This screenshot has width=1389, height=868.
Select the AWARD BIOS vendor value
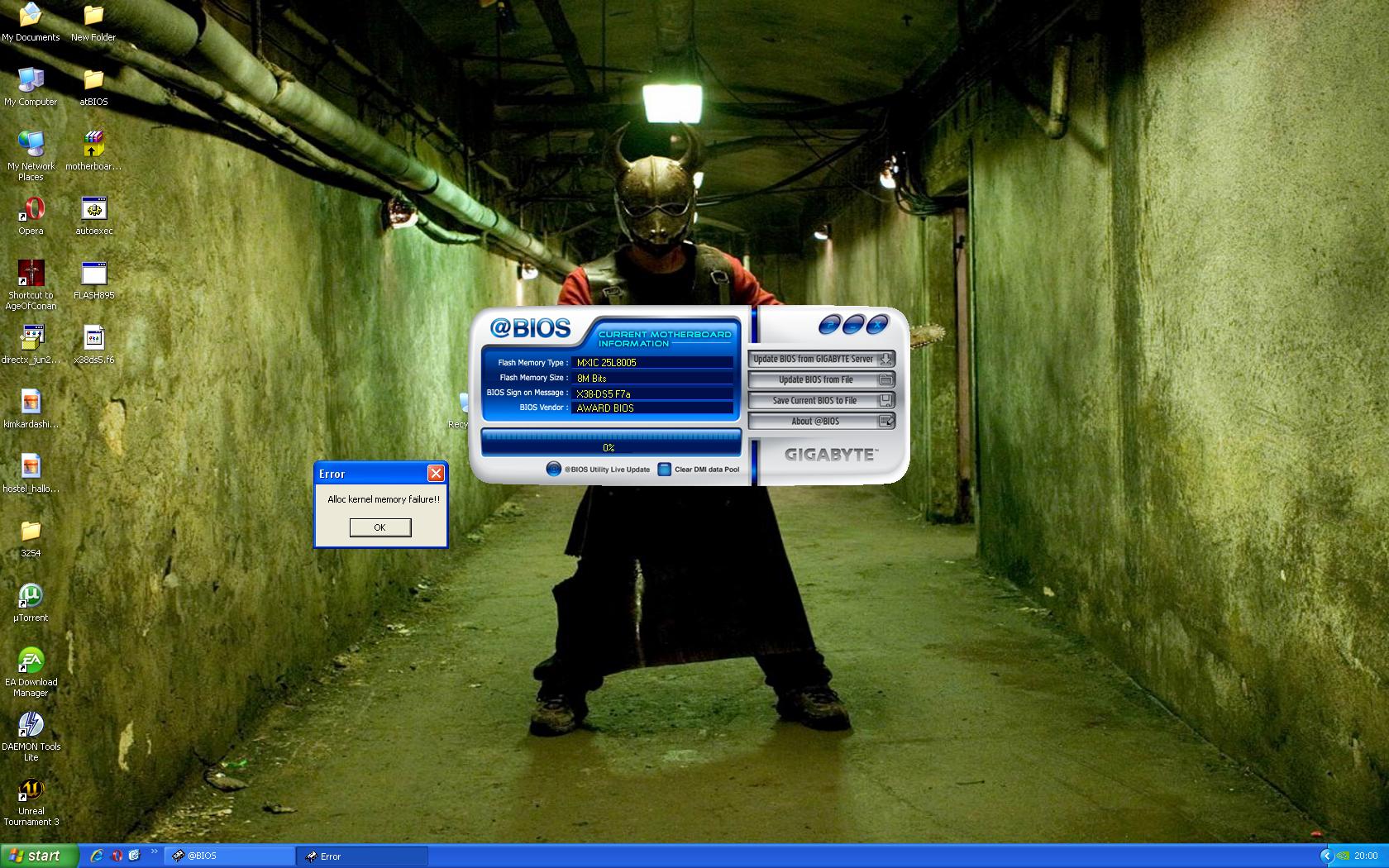click(652, 408)
